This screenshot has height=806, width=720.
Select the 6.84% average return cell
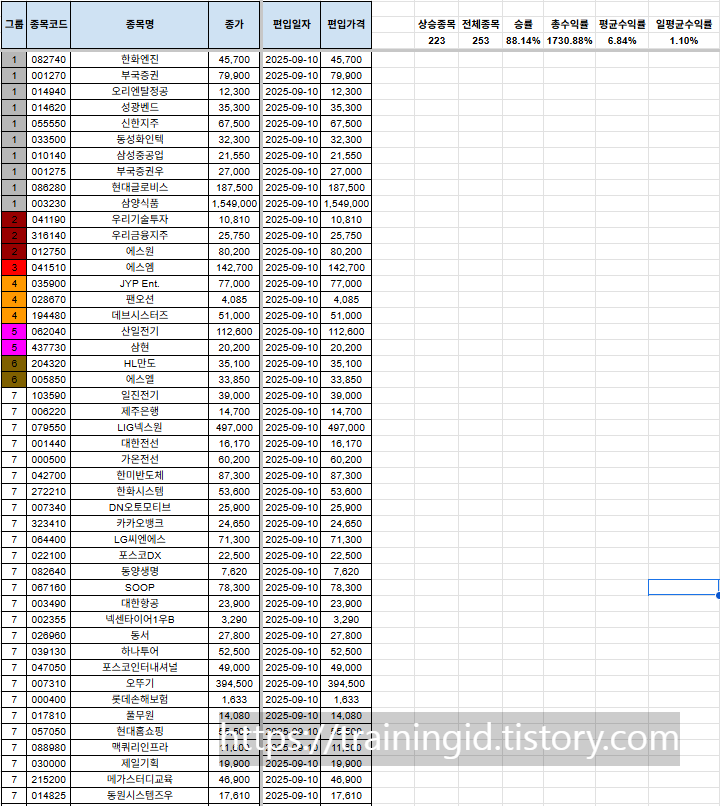pos(622,41)
